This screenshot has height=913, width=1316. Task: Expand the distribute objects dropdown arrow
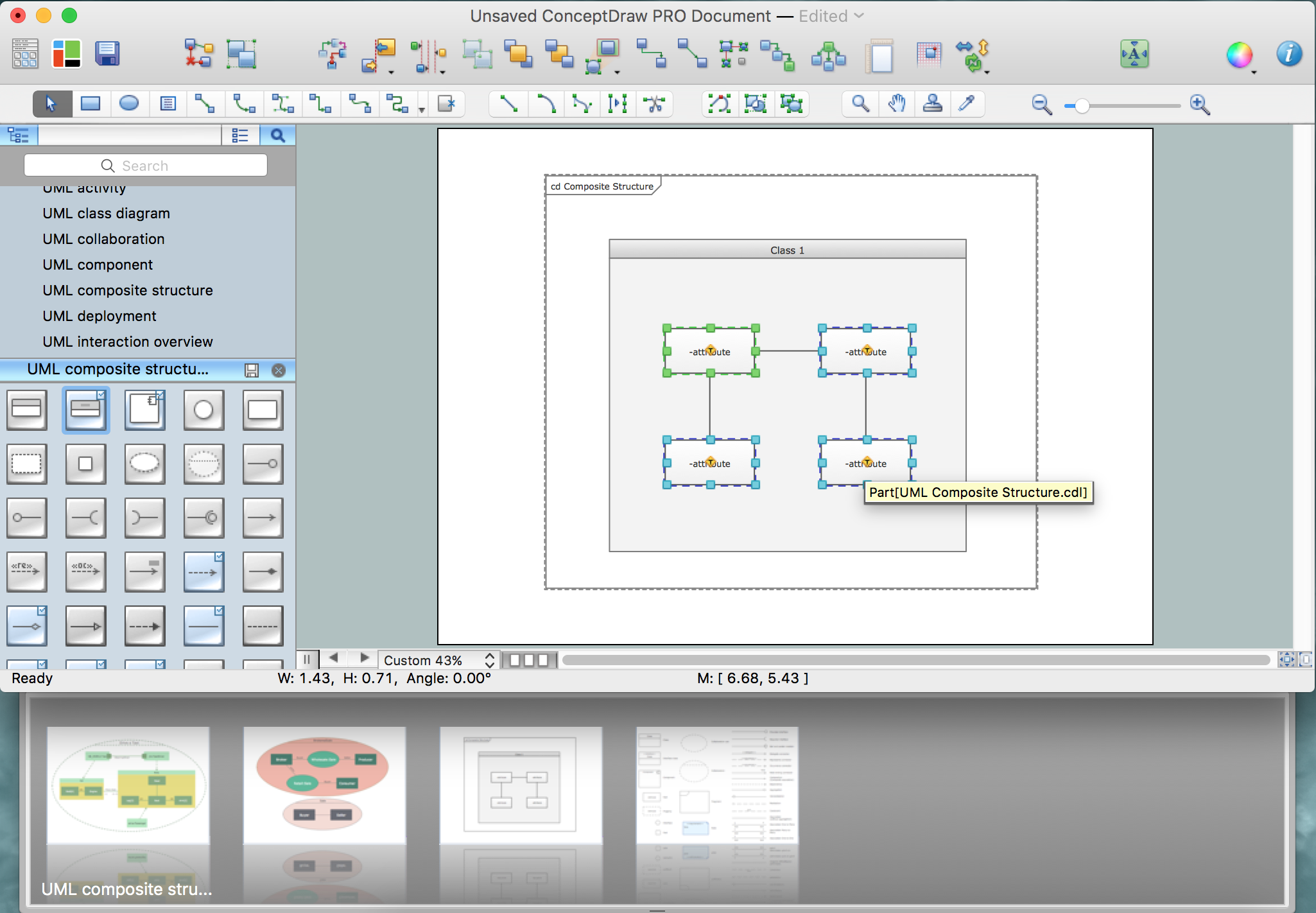[x=442, y=73]
